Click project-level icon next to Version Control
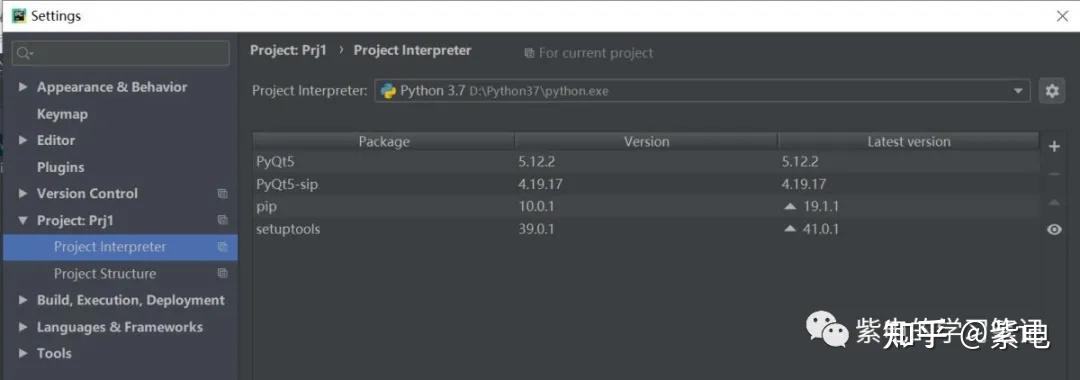Viewport: 1080px width, 380px height. click(x=222, y=193)
